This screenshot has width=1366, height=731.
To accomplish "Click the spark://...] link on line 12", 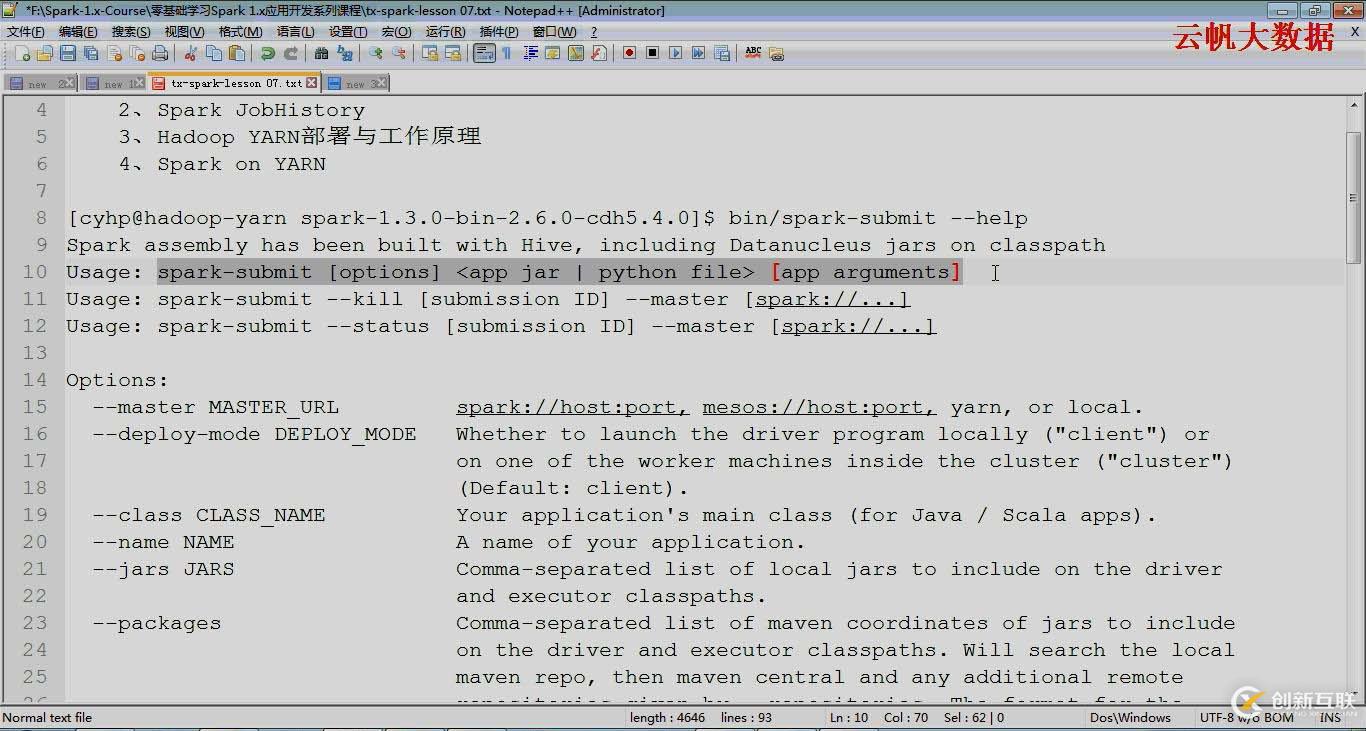I will pos(859,326).
